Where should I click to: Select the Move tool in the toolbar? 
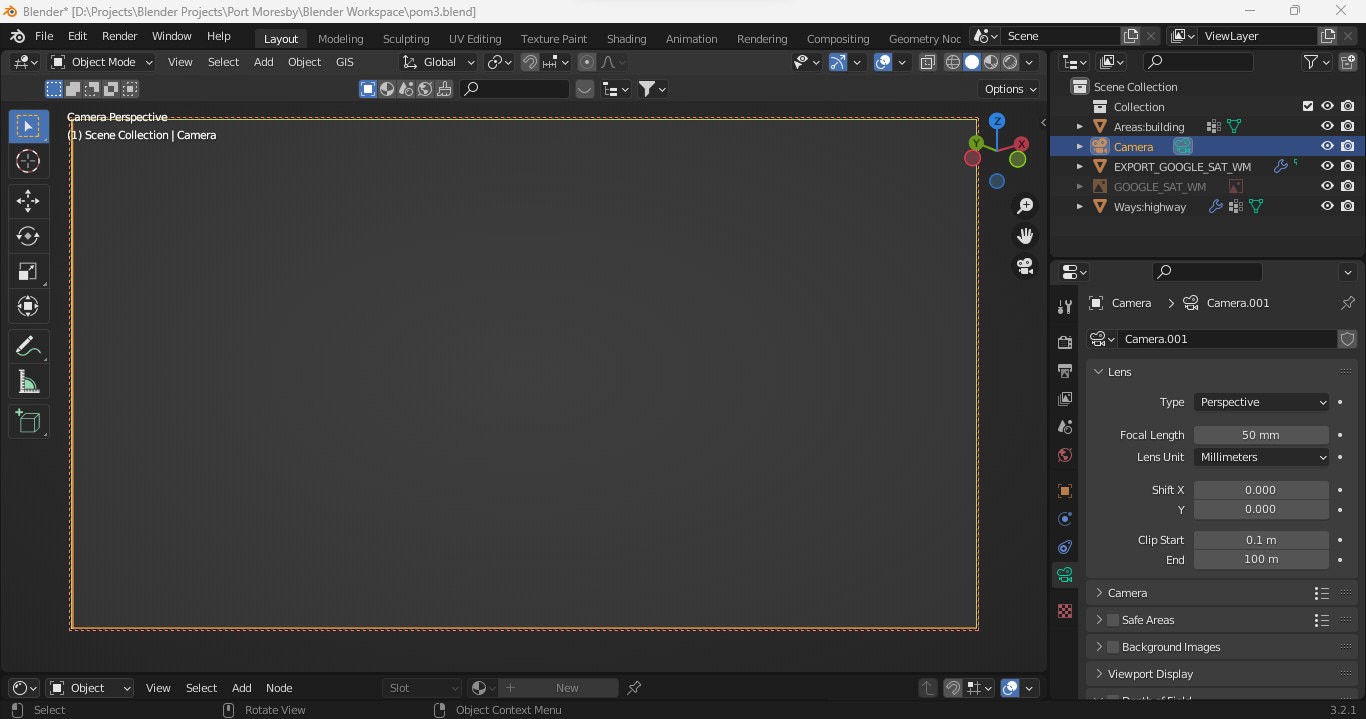(28, 201)
